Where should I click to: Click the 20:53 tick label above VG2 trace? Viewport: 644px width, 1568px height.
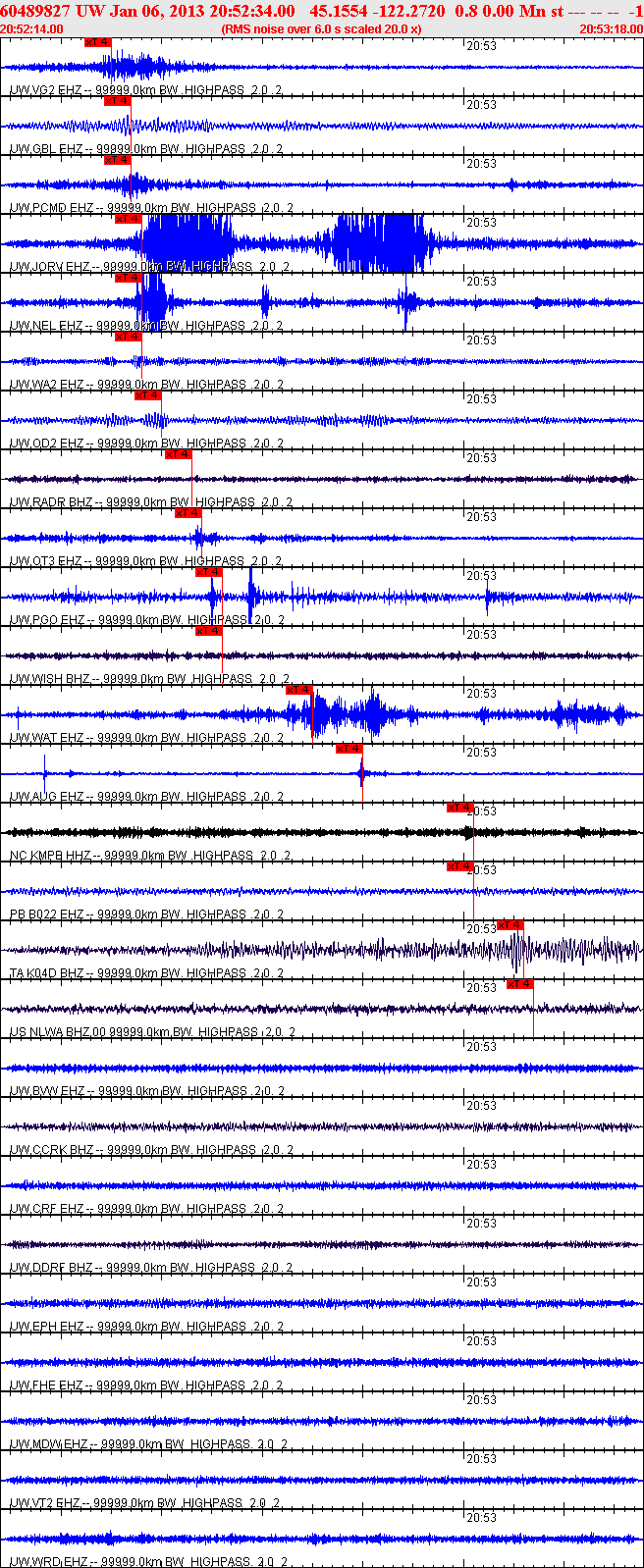tap(481, 46)
